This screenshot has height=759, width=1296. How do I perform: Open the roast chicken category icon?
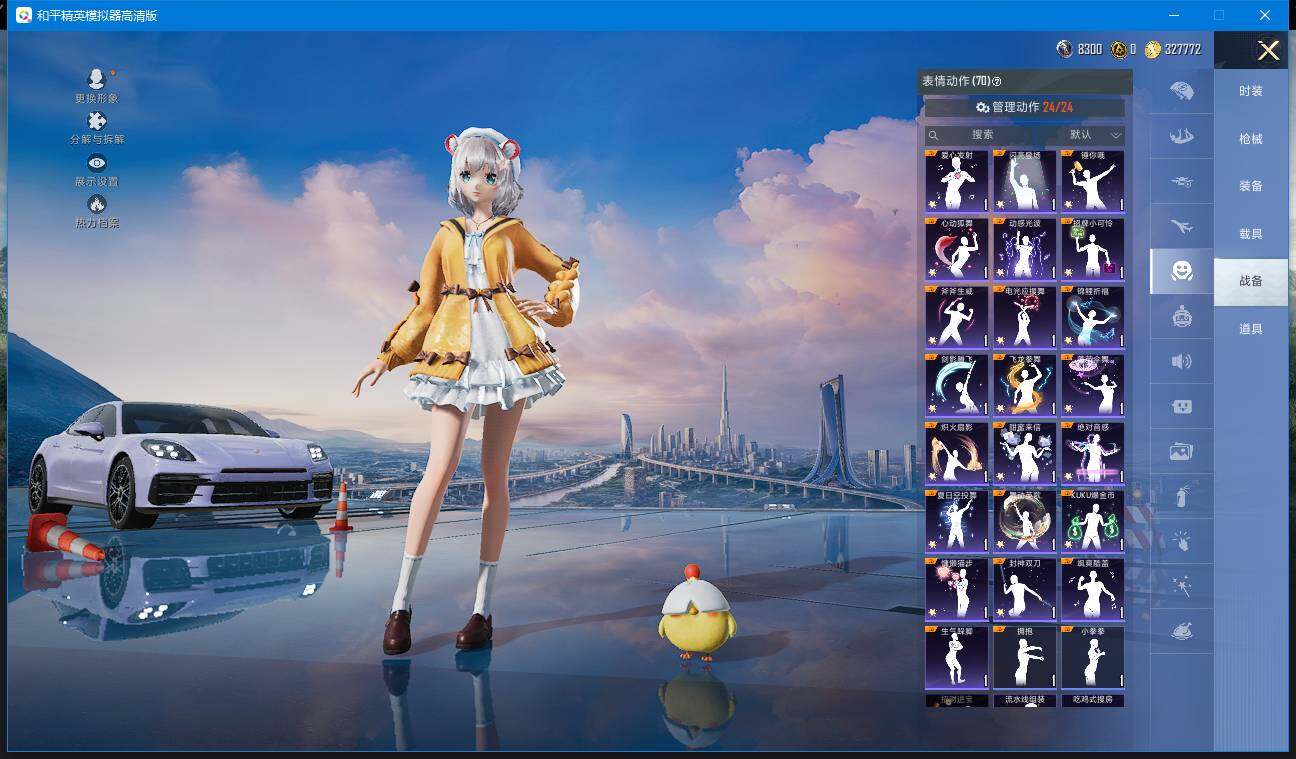tap(1182, 632)
